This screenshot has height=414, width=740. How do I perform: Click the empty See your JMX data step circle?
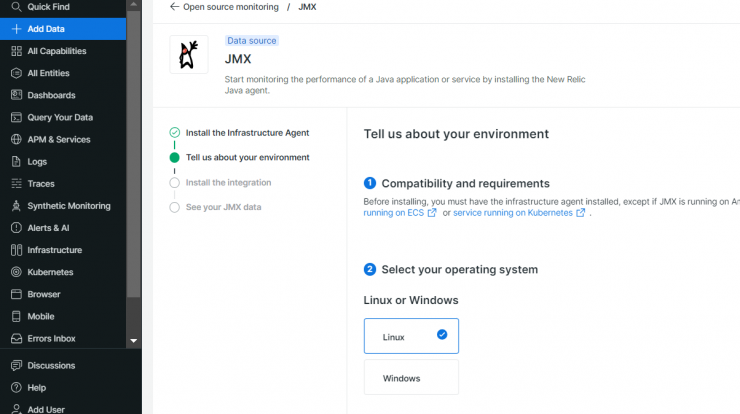[x=175, y=207]
